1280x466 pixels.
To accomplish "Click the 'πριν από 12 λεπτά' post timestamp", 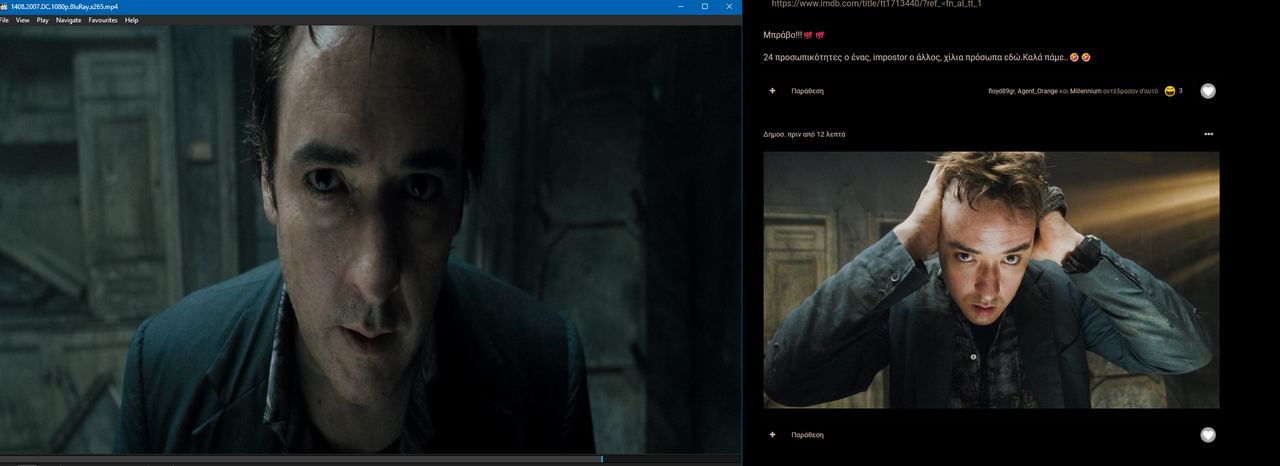I will click(x=816, y=134).
